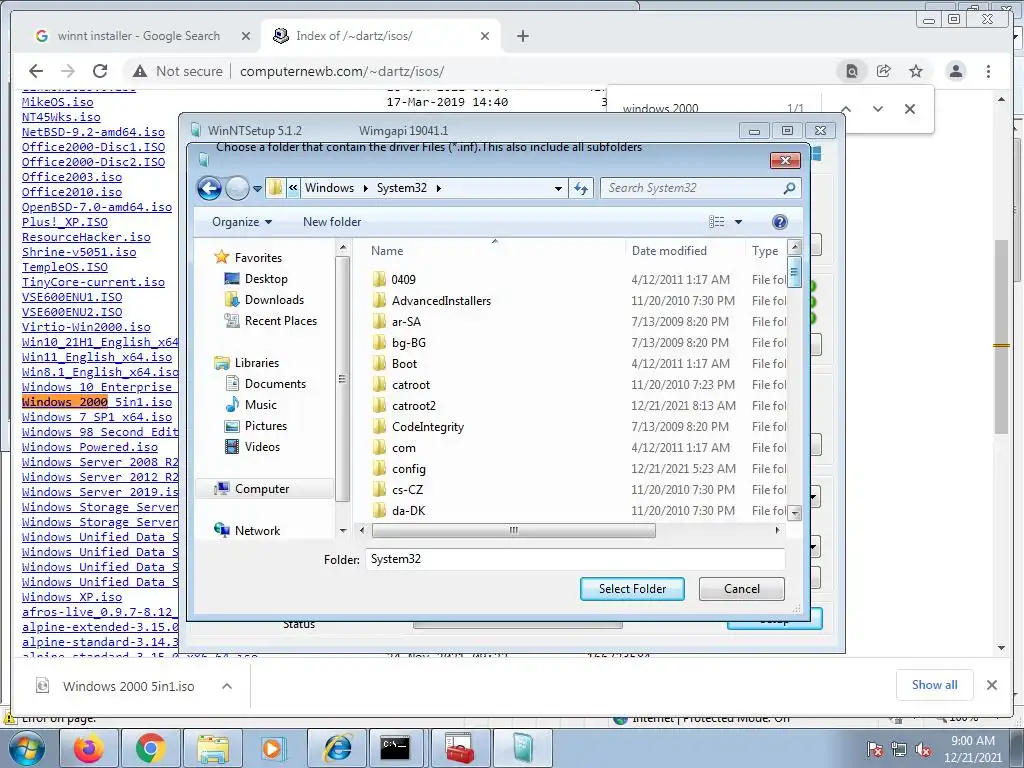Click New folder button
Image resolution: width=1024 pixels, height=768 pixels.
tap(332, 222)
